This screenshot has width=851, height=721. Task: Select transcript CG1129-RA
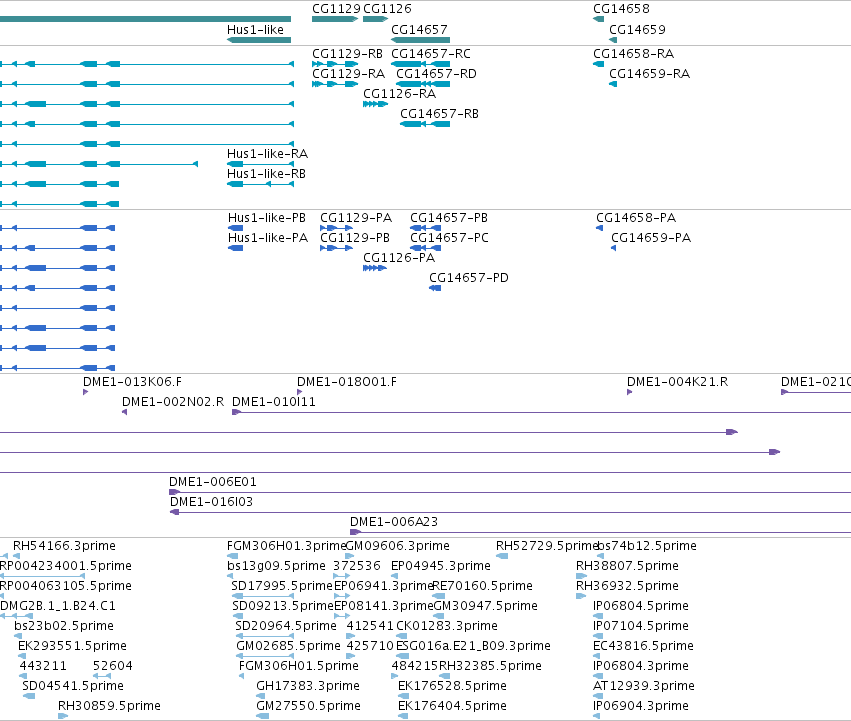coord(348,74)
